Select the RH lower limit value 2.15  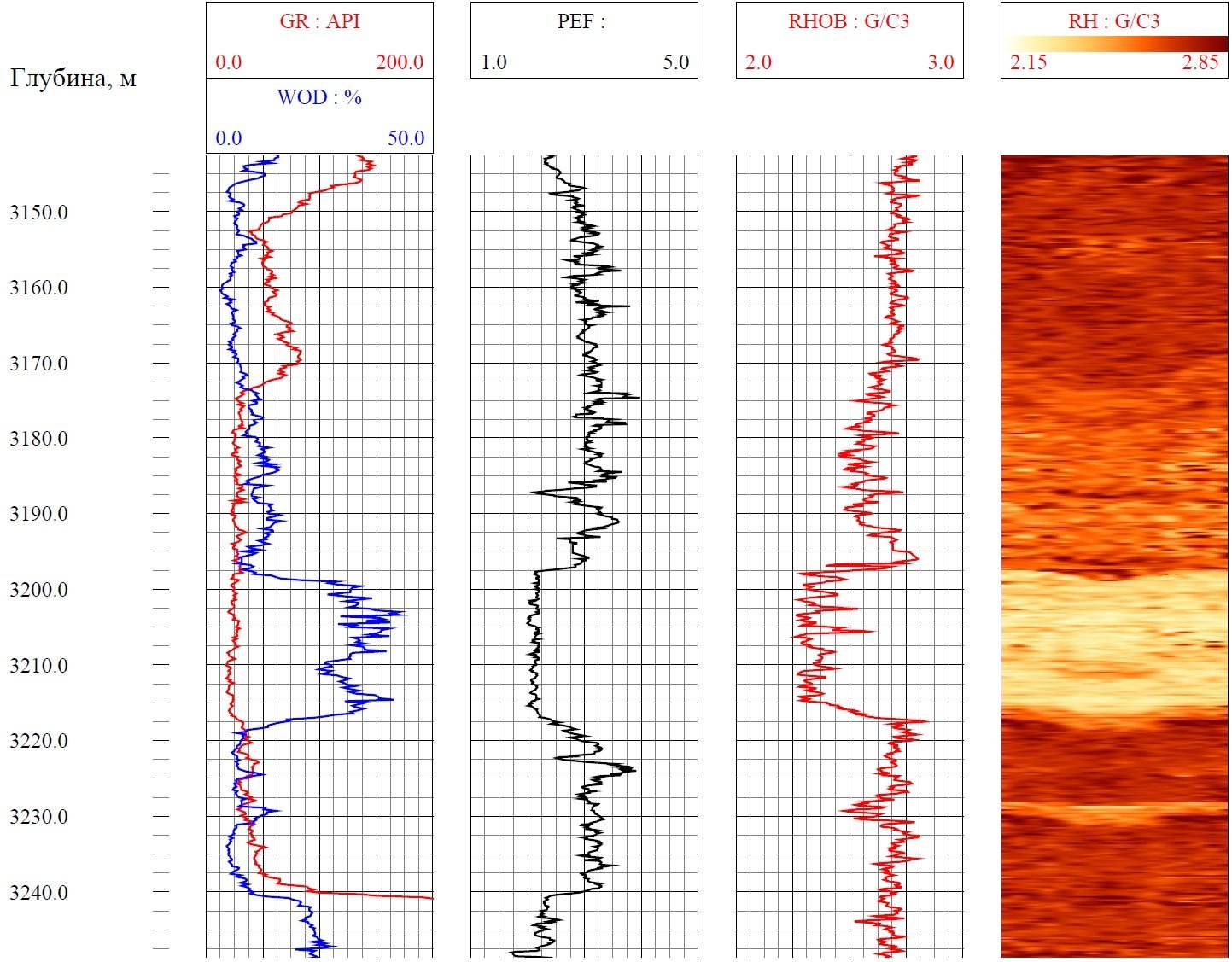pyautogui.click(x=1028, y=62)
